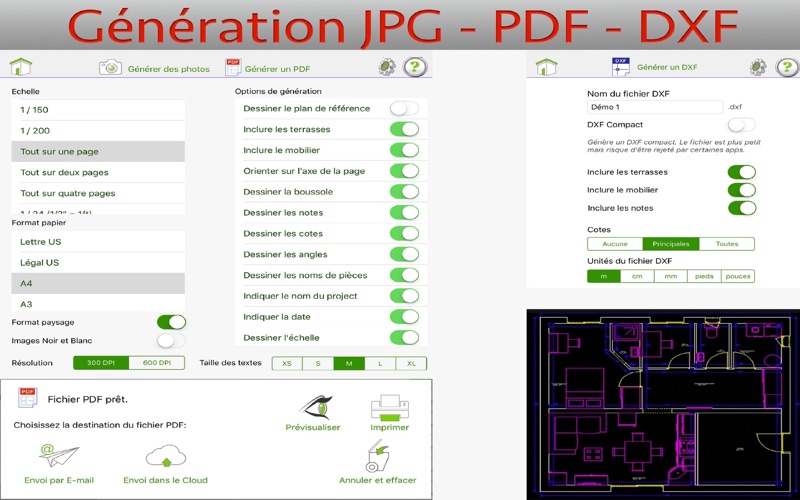
Task: Click the Nom du fichier DXF field
Action: tap(655, 107)
